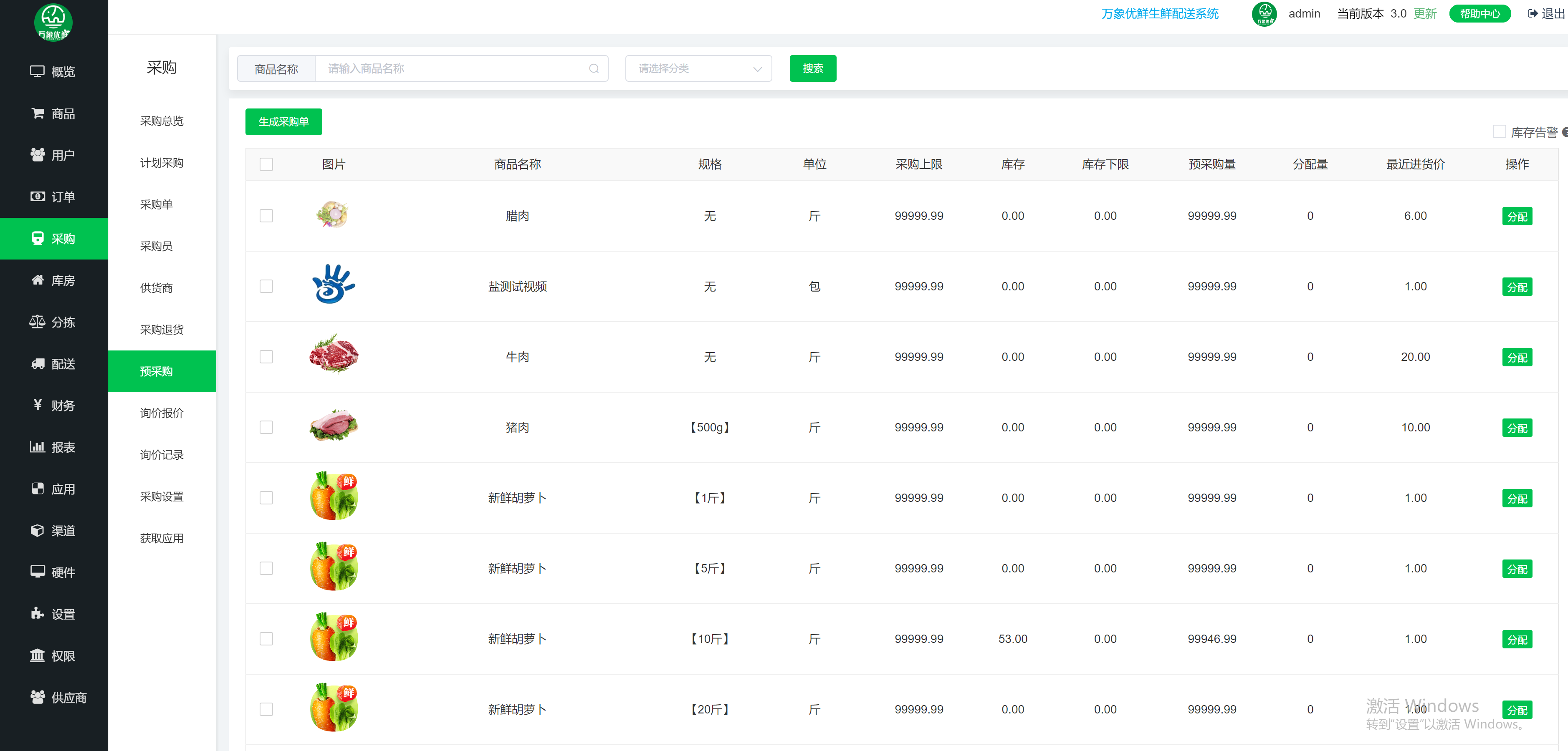Click the 退出 logout icon
The image size is (1568, 751).
(1532, 13)
